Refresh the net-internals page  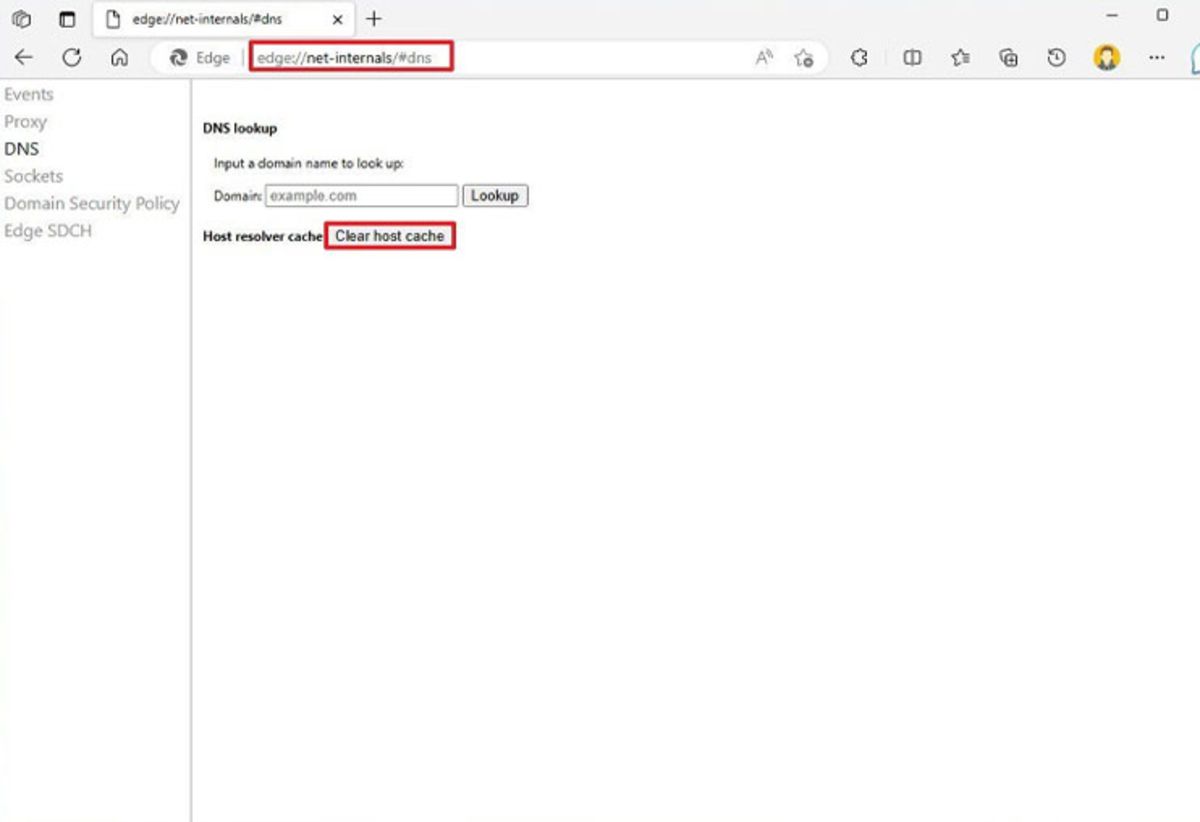[x=71, y=57]
